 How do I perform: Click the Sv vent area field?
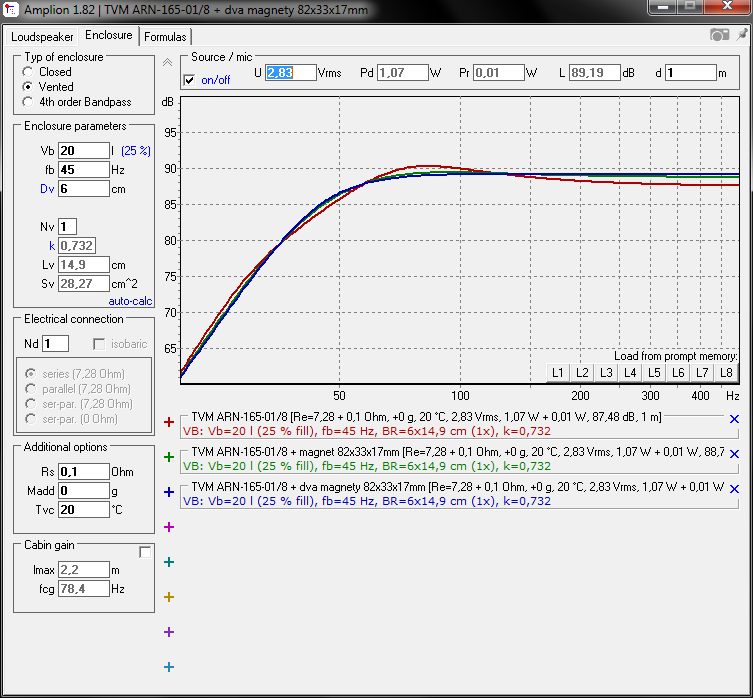click(84, 284)
